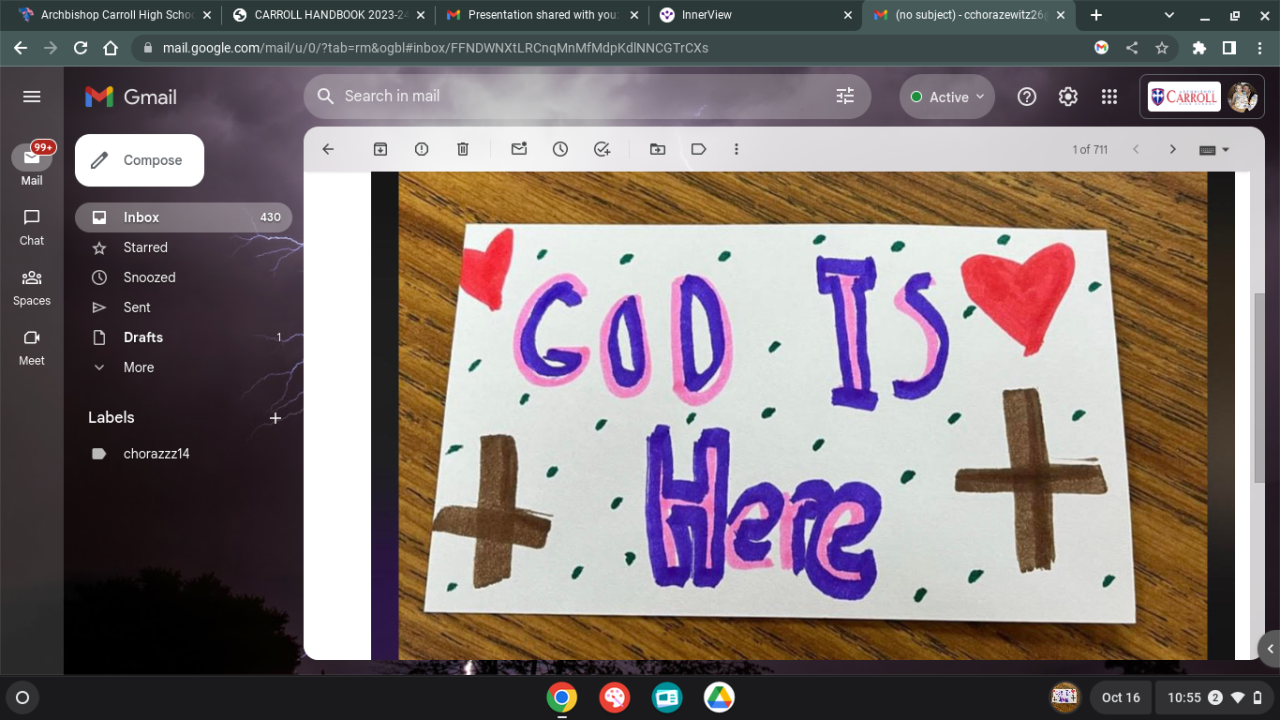The width and height of the screenshot is (1280, 720).
Task: Go back to the inbox list
Action: coord(328,149)
